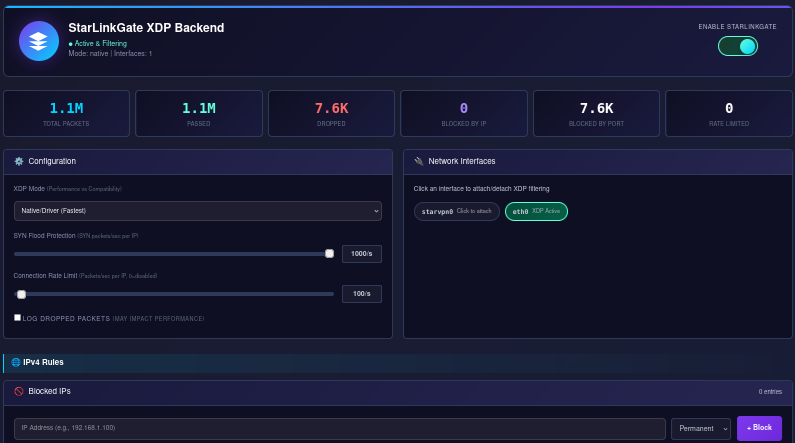
Task: Click the Blocked By Port stat card
Action: [x=596, y=114]
